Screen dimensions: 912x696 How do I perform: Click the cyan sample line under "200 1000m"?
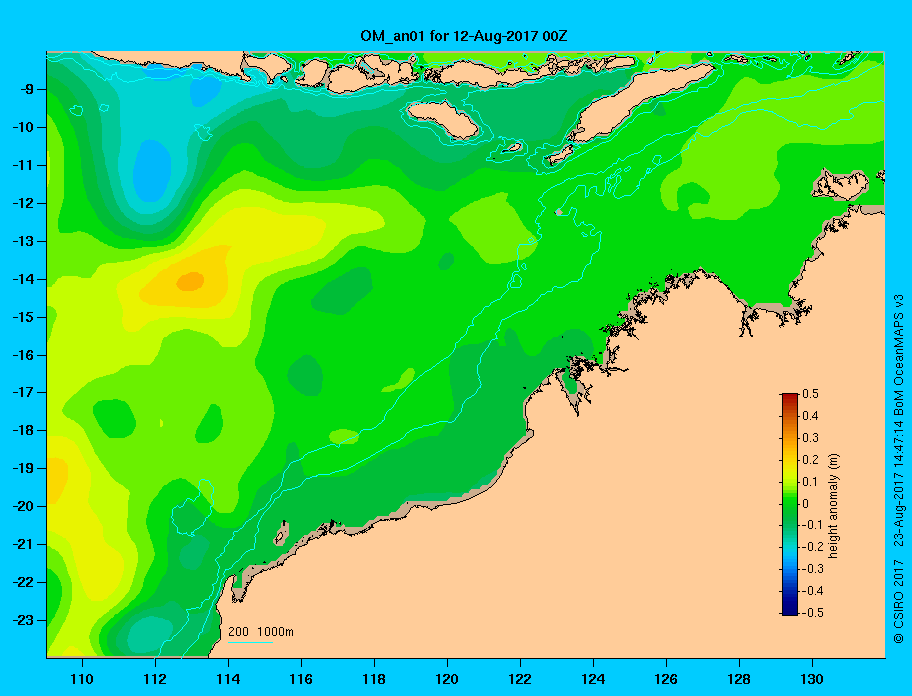click(251, 643)
